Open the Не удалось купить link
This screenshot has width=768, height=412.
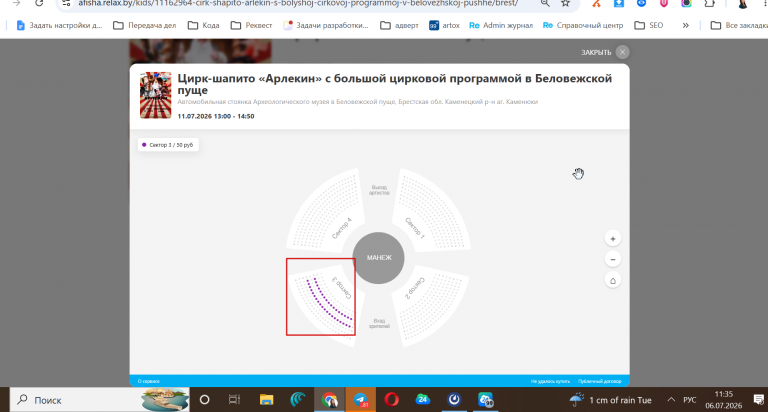(x=550, y=381)
